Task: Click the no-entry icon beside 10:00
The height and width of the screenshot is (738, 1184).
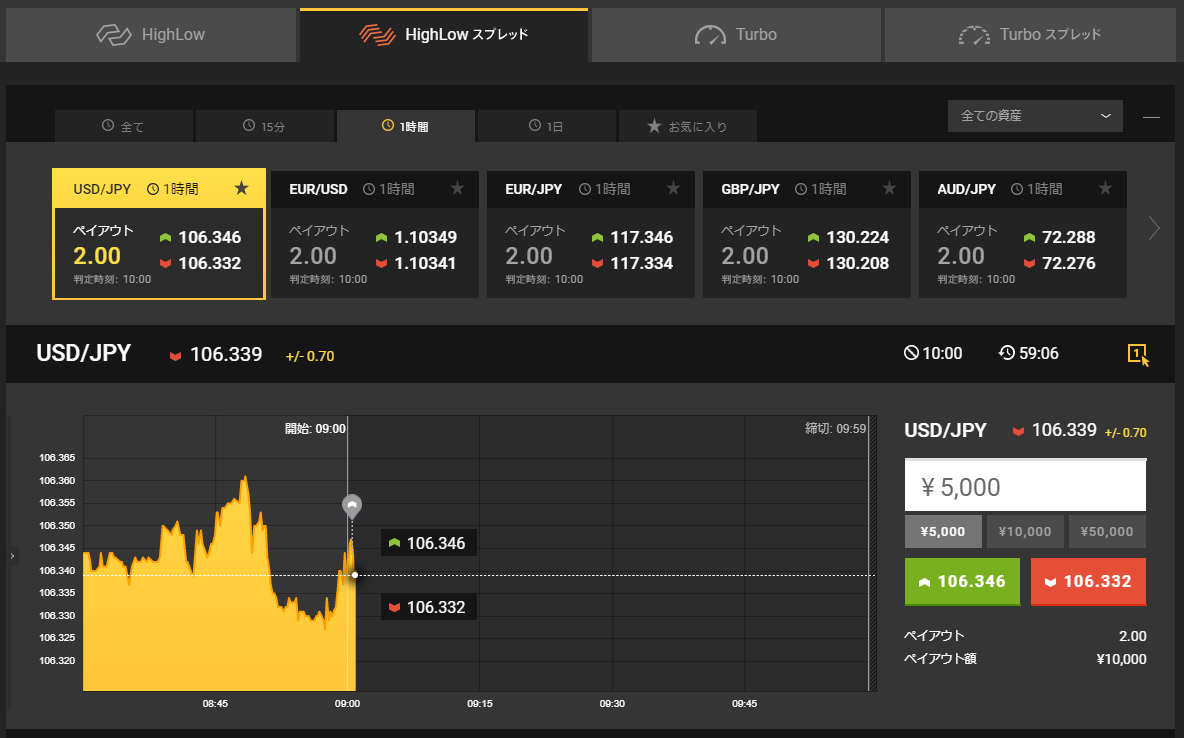Action: tap(910, 352)
